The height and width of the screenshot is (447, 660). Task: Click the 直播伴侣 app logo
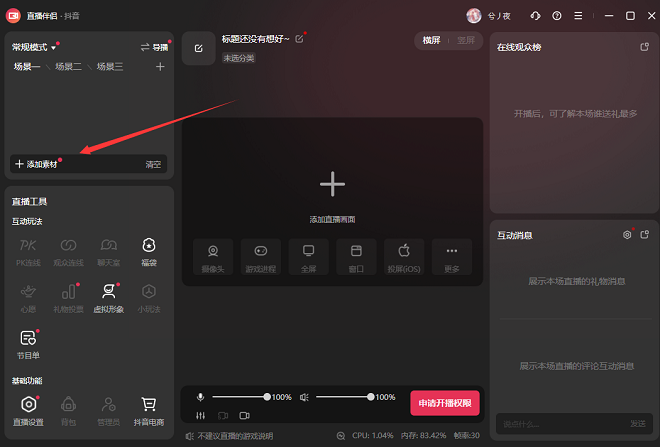[x=13, y=16]
